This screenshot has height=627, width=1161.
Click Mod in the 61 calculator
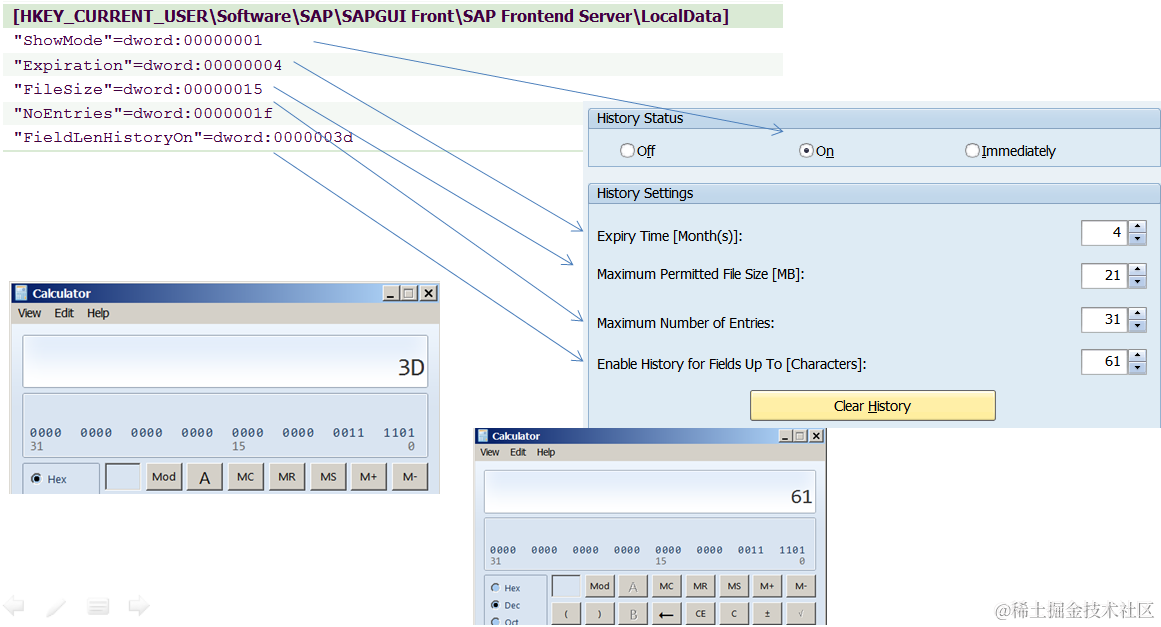pyautogui.click(x=600, y=586)
